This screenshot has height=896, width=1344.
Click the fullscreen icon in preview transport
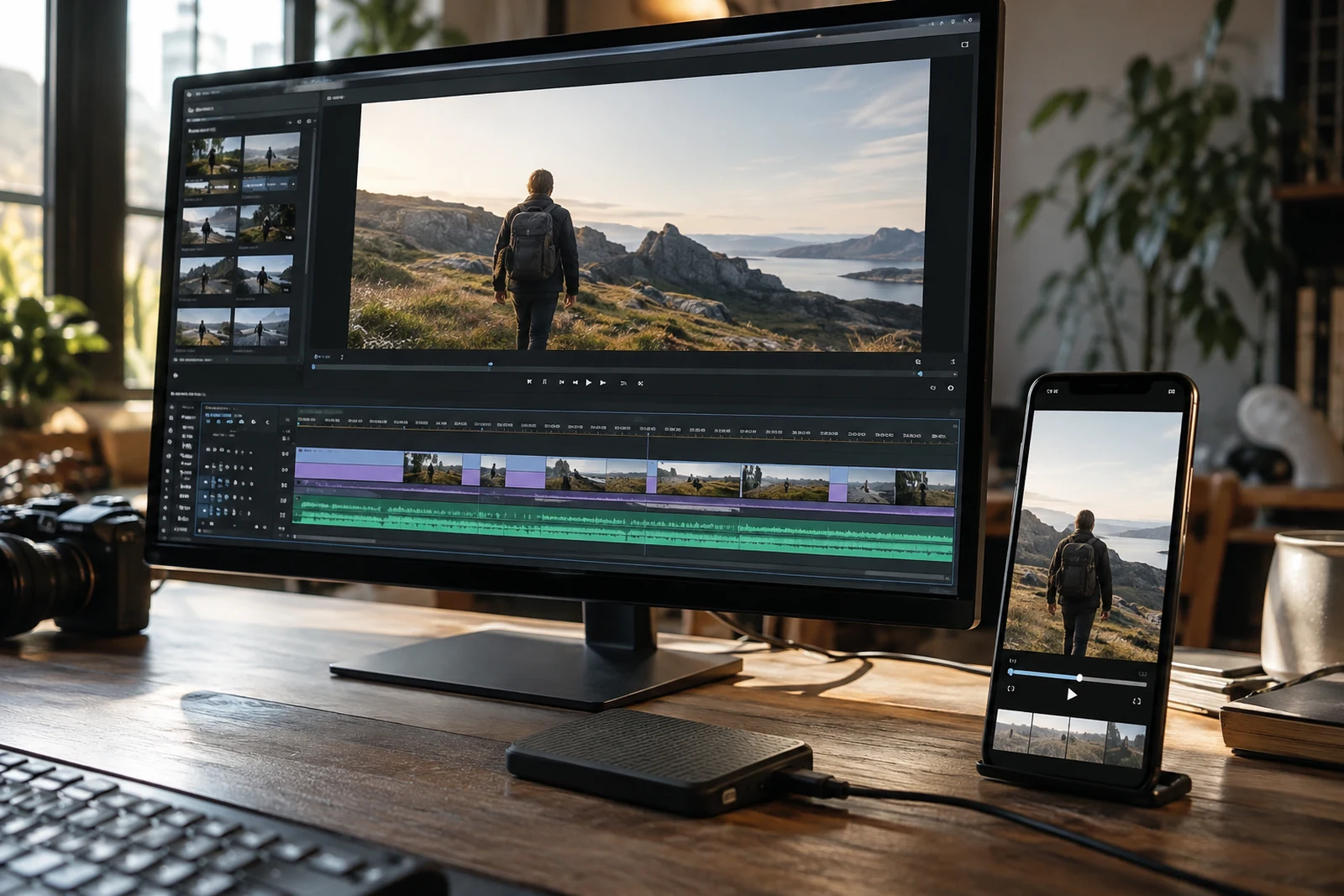point(640,383)
